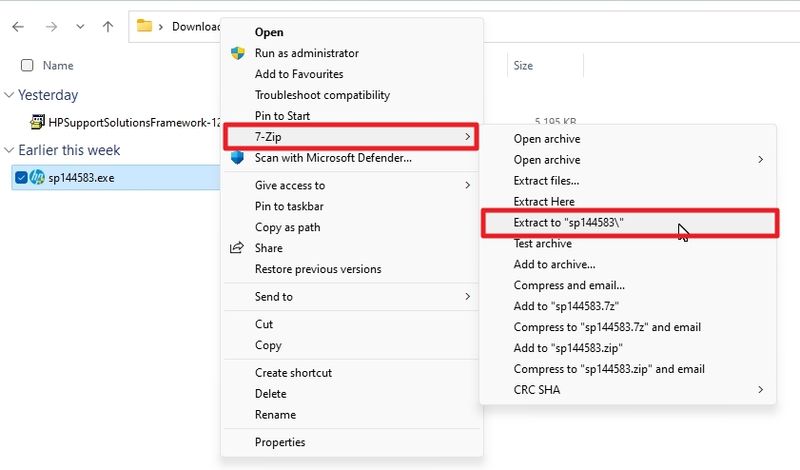The height and width of the screenshot is (470, 800).
Task: Choose Extract to "sp144583\" option
Action: [570, 223]
